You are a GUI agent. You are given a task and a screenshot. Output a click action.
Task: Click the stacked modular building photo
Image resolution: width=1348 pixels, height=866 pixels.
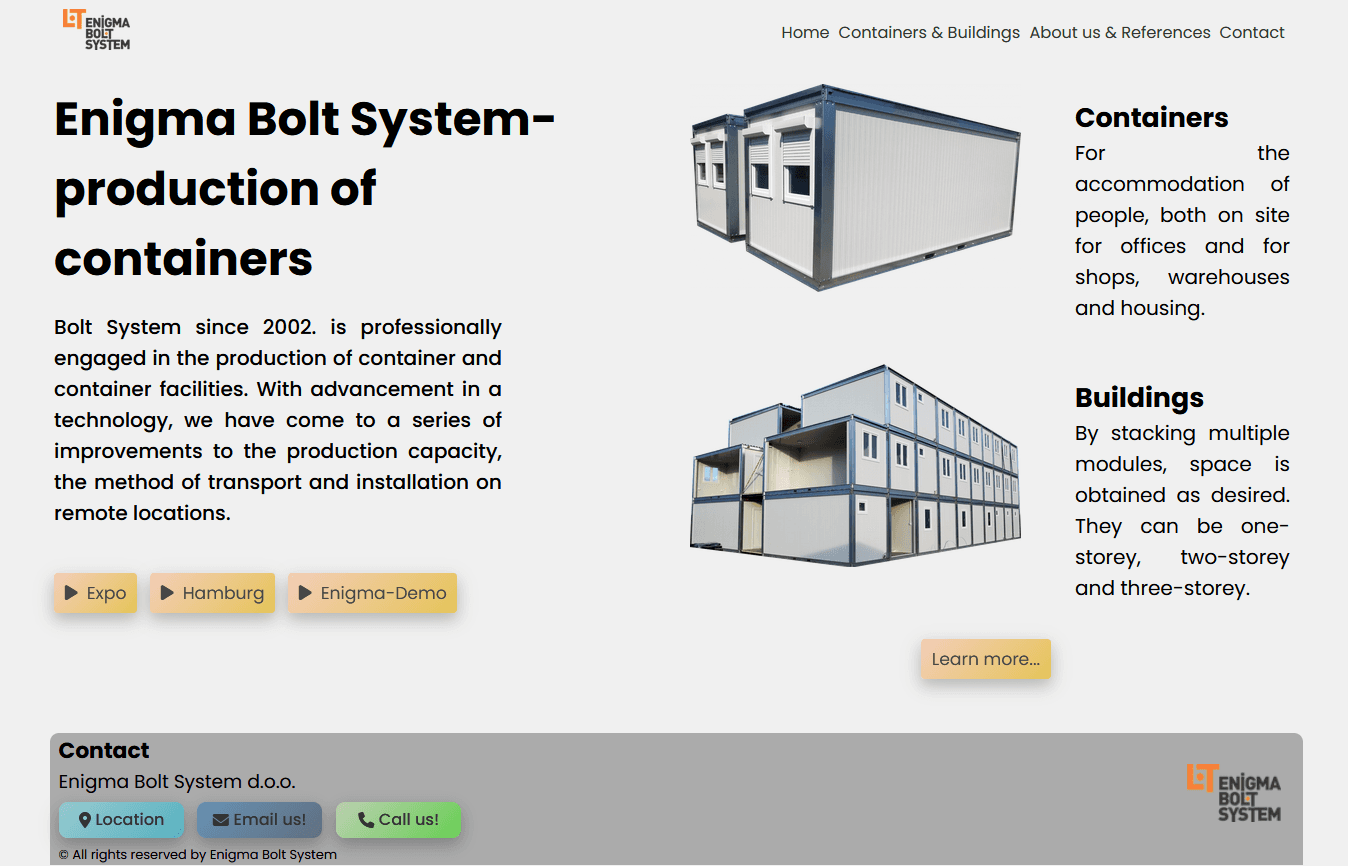pos(855,465)
